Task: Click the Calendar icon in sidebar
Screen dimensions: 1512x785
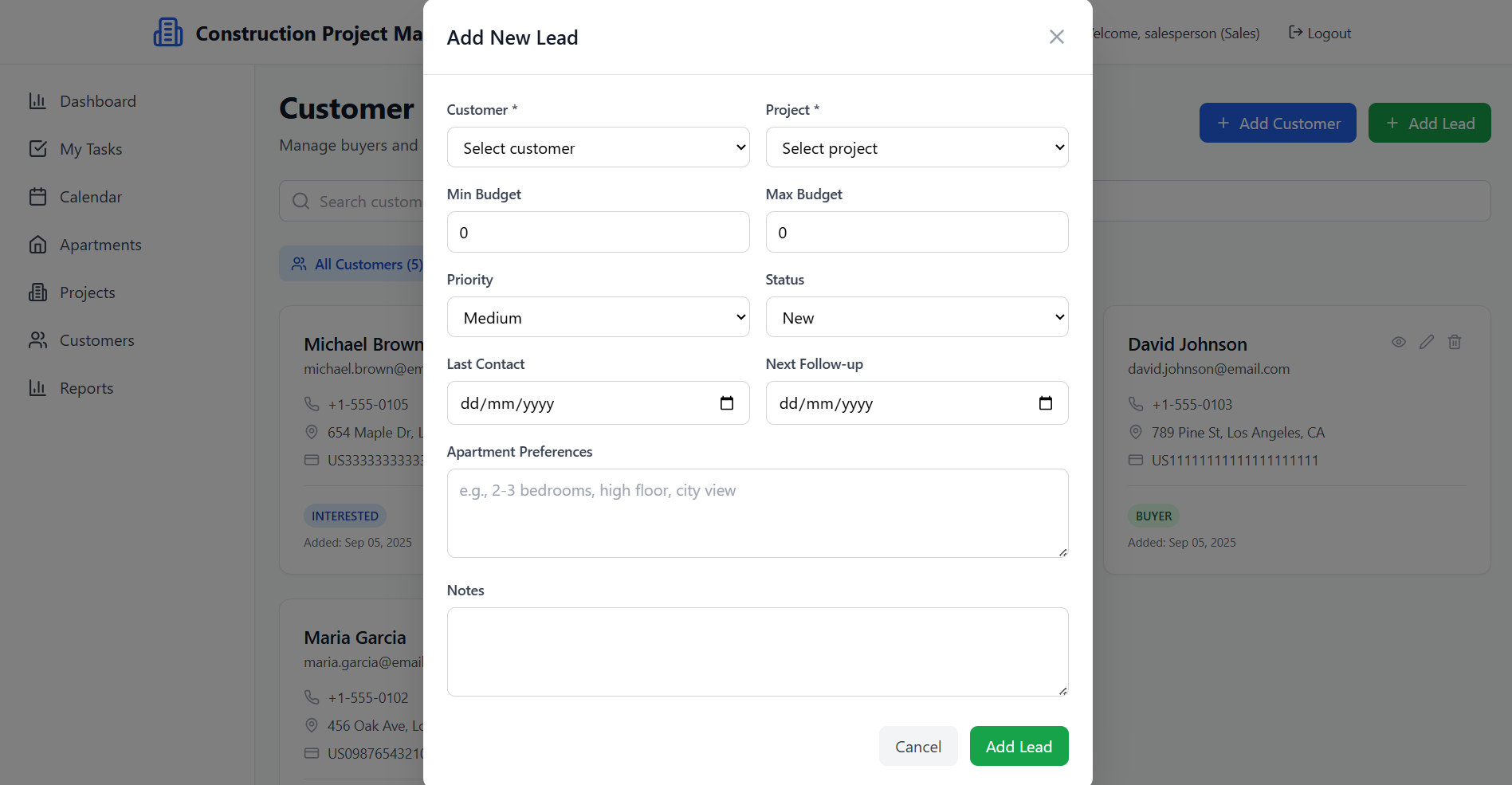Action: coord(37,197)
